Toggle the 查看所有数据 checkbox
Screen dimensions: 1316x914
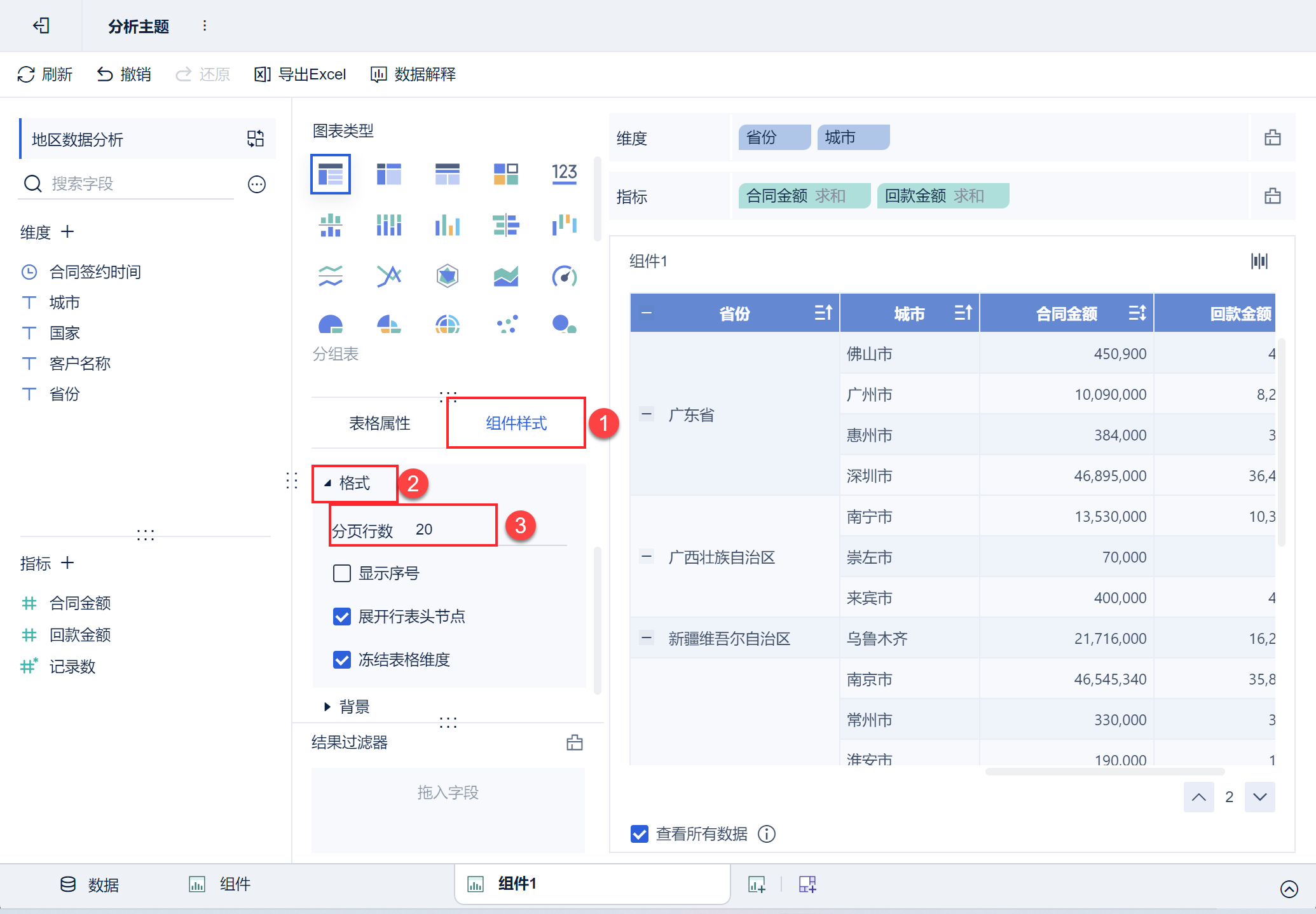click(x=639, y=833)
